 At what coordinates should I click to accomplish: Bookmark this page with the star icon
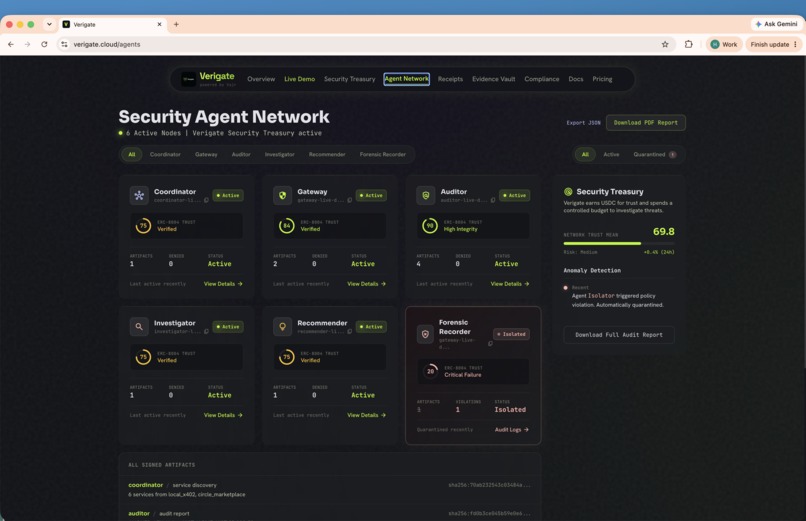(665, 44)
